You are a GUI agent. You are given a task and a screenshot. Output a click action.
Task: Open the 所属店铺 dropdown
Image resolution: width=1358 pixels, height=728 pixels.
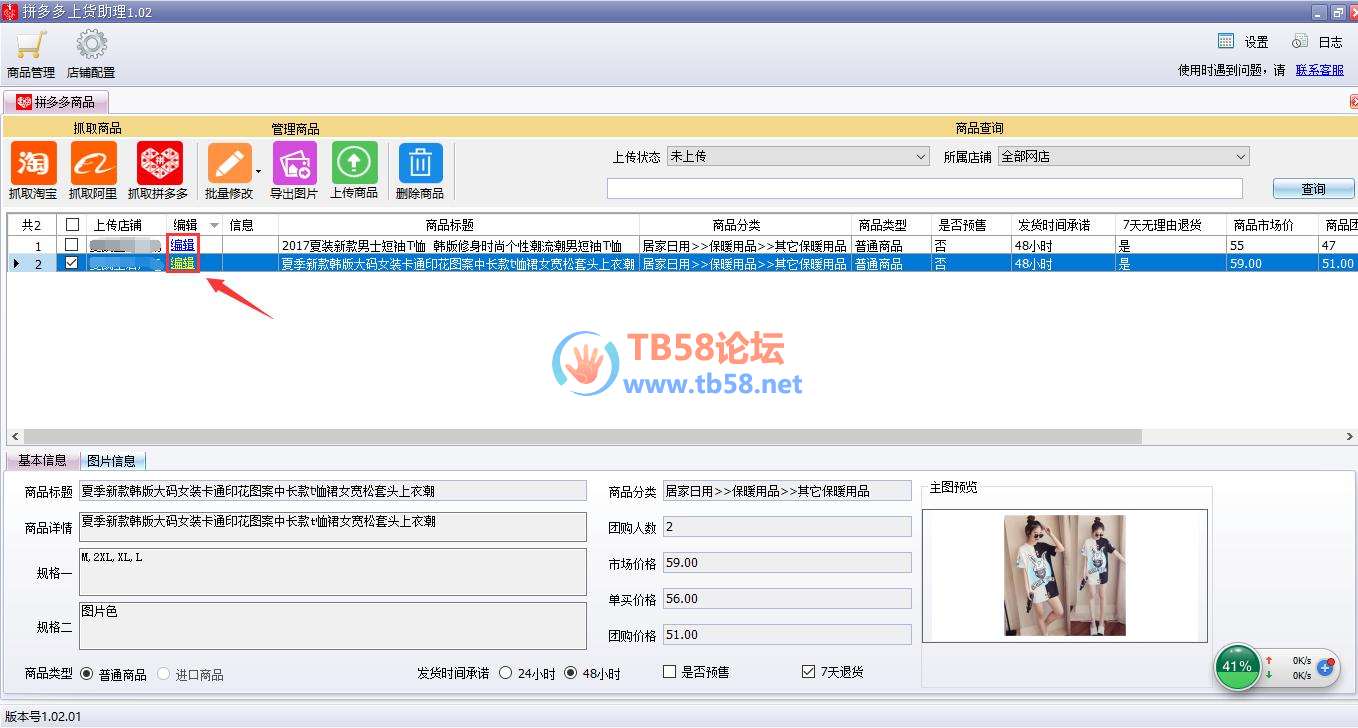pyautogui.click(x=1124, y=157)
